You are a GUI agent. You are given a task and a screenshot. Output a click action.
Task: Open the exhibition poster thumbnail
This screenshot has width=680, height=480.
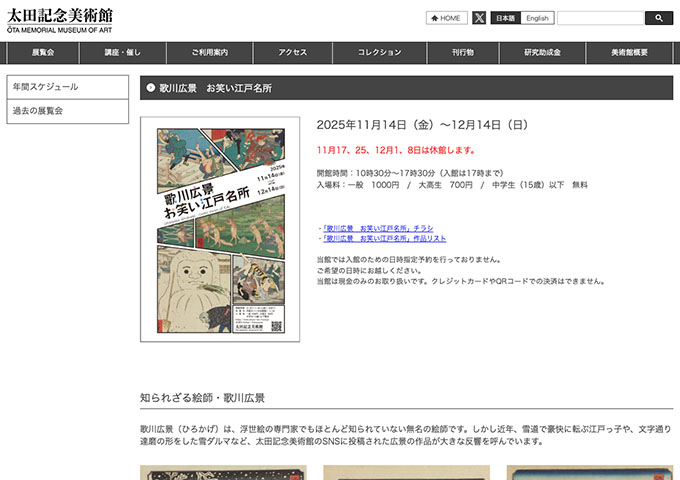pos(220,229)
